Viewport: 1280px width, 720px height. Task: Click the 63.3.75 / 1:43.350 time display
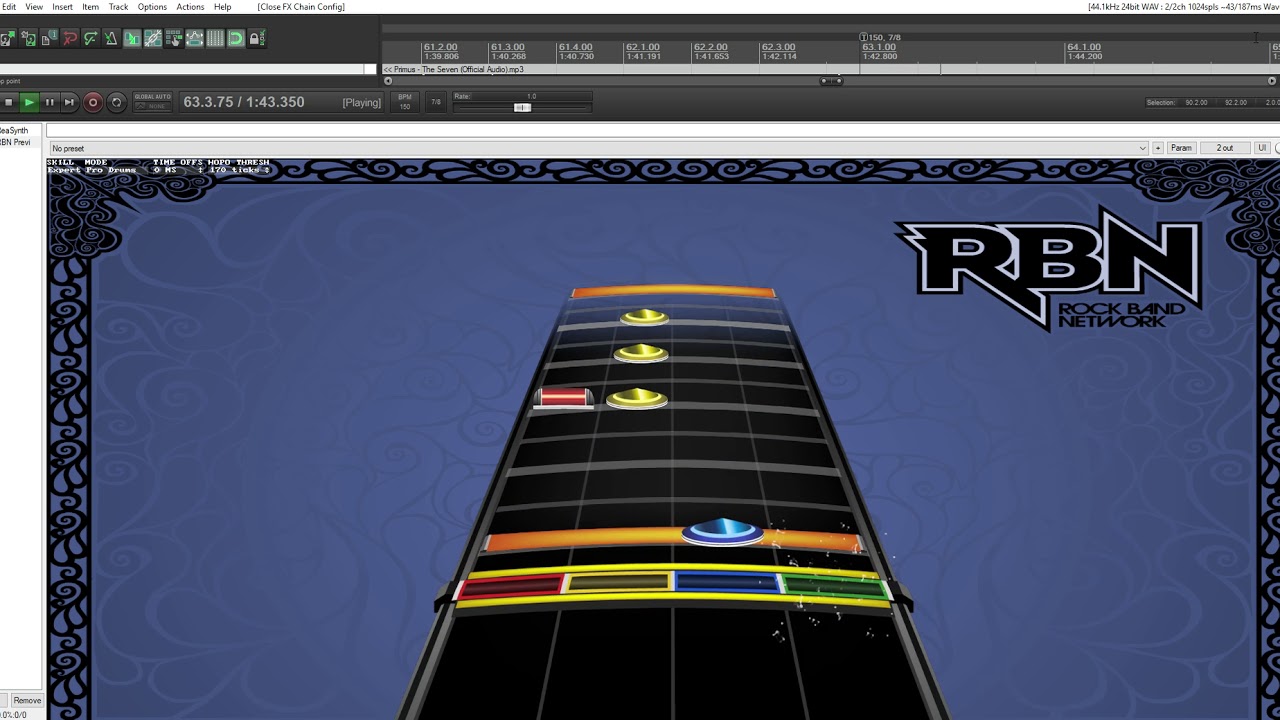click(244, 102)
